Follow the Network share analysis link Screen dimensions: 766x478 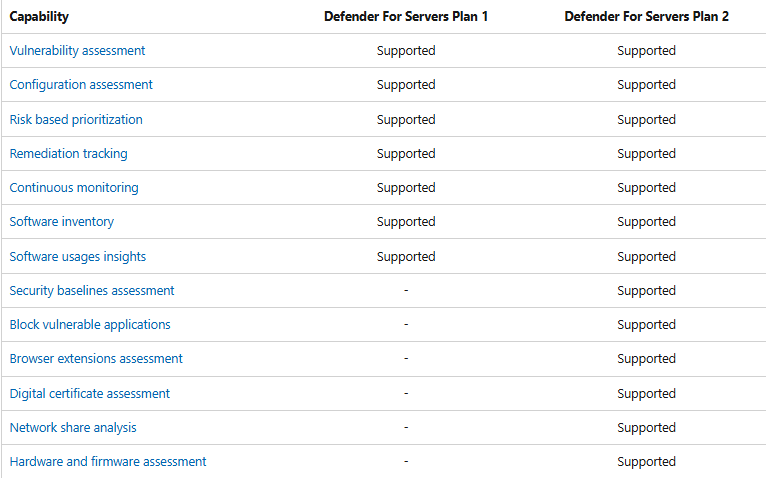pyautogui.click(x=73, y=428)
